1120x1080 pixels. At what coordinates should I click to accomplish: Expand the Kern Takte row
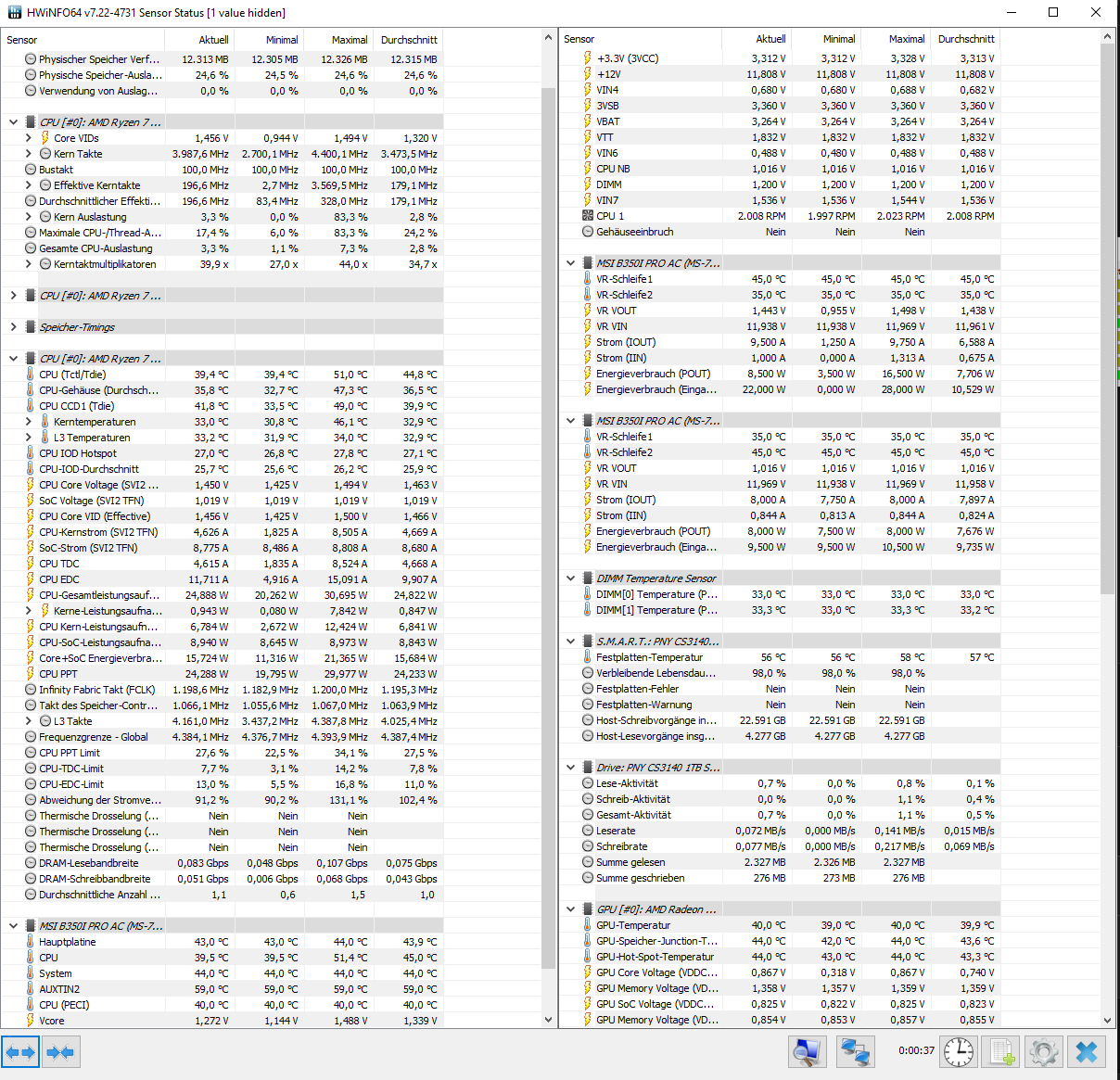[x=28, y=154]
